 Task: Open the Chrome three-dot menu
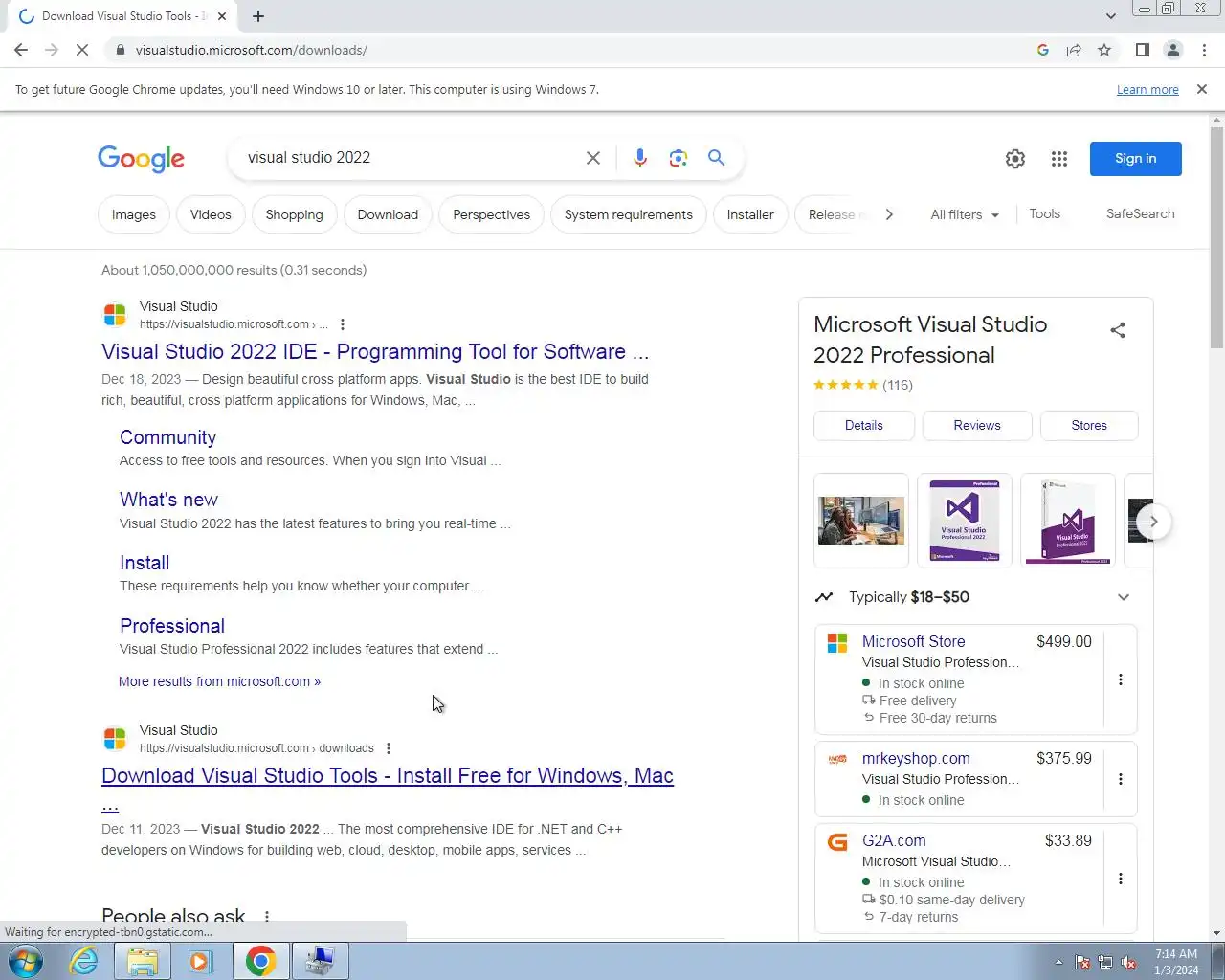(1204, 50)
